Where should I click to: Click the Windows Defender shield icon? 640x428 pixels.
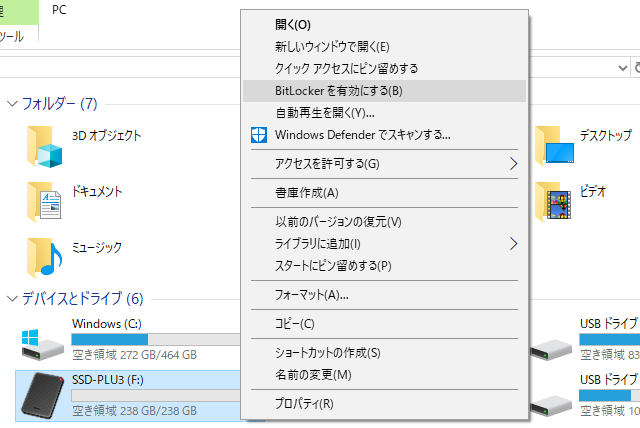coord(259,135)
